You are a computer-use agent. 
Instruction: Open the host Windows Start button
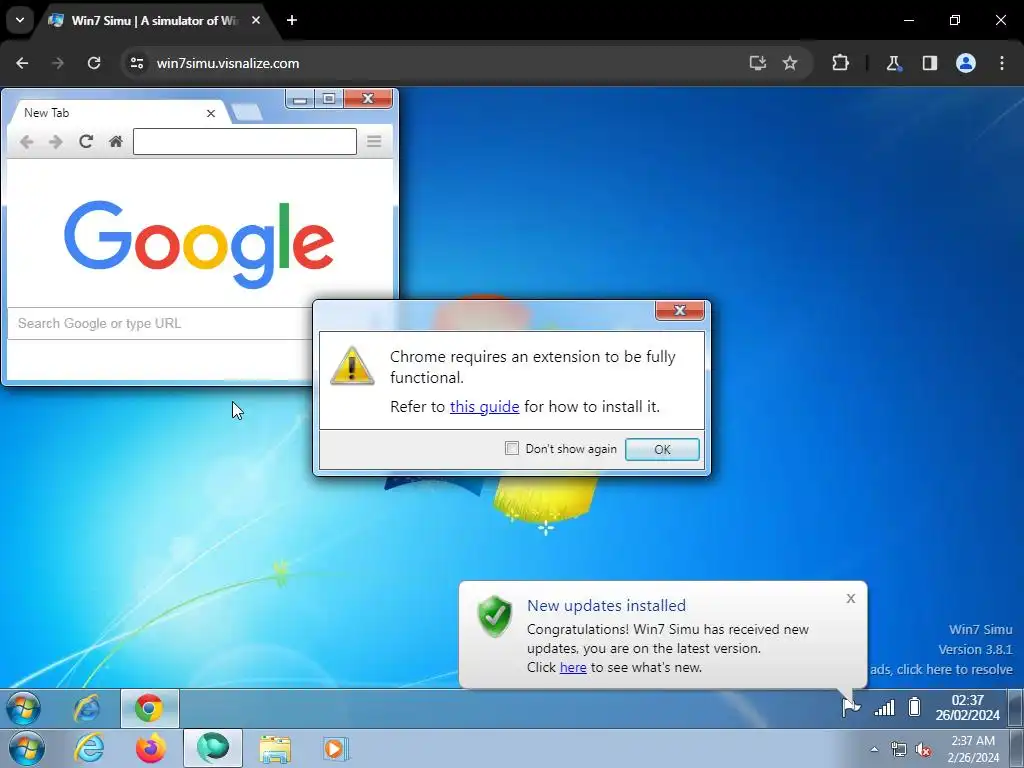[27, 749]
